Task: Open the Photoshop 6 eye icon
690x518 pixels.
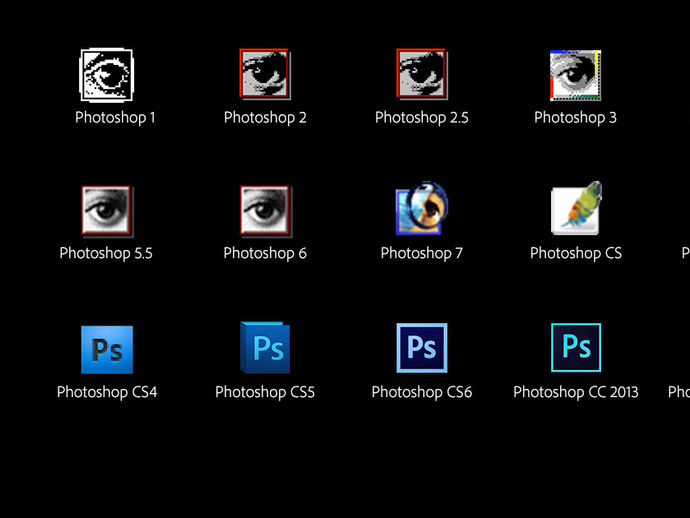Action: tap(265, 211)
